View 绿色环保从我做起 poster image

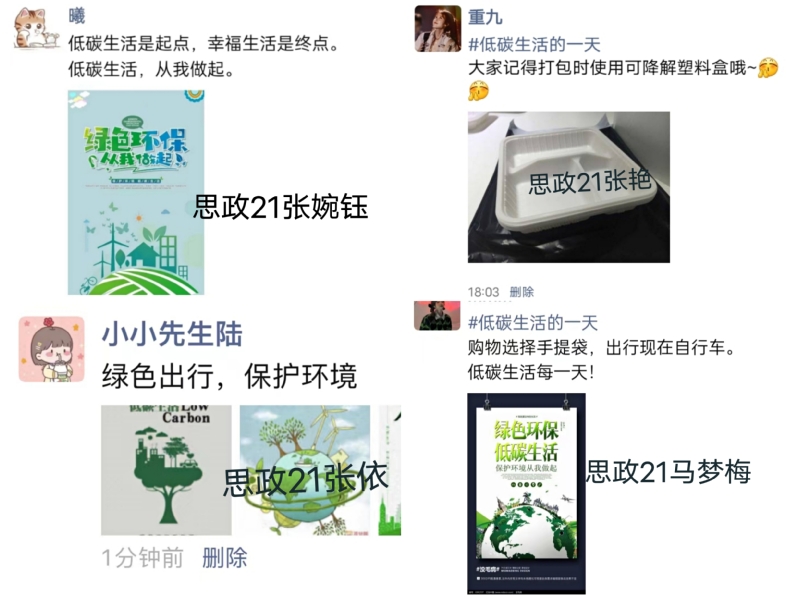(x=136, y=192)
